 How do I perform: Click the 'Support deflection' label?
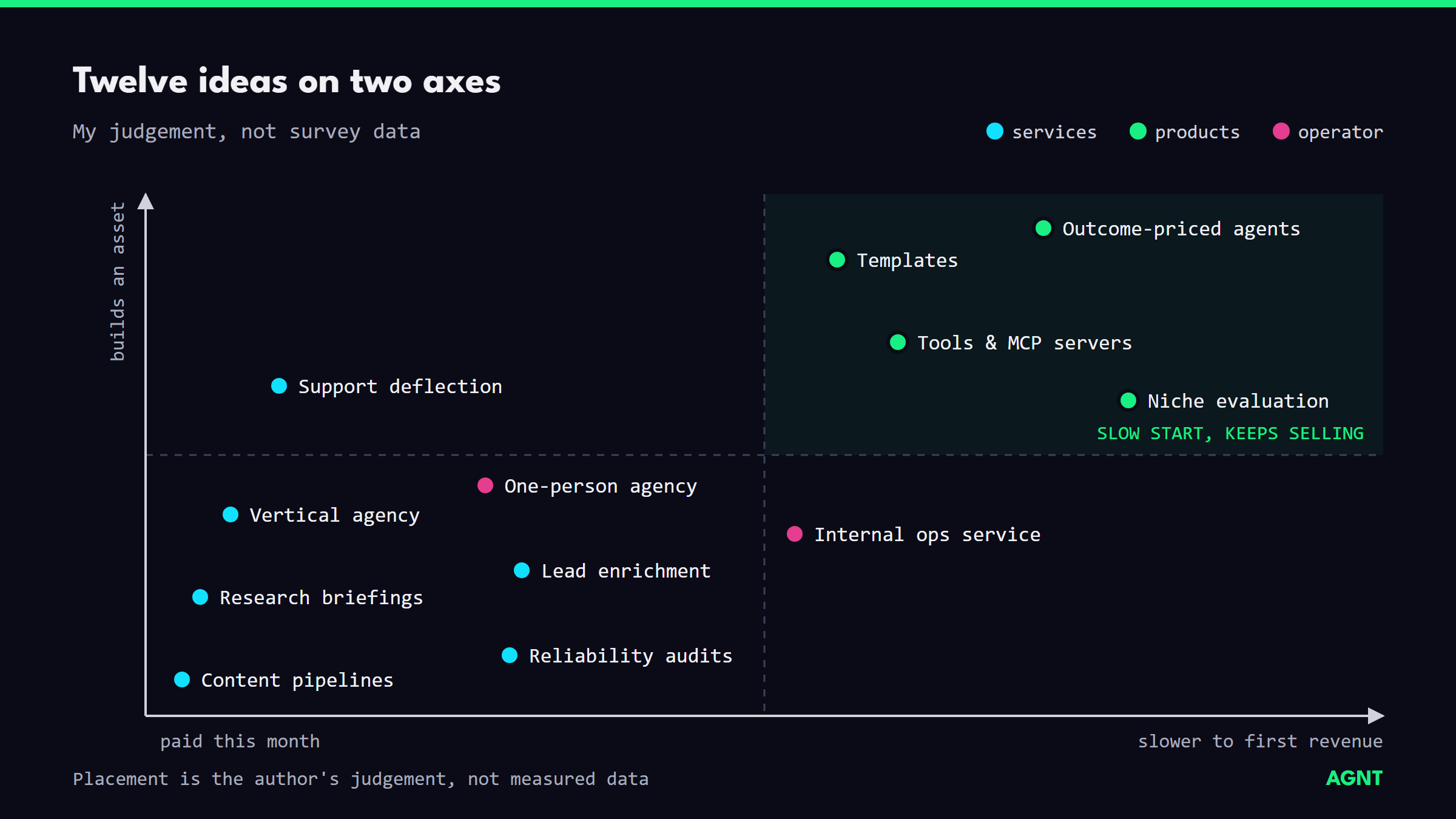pos(400,387)
